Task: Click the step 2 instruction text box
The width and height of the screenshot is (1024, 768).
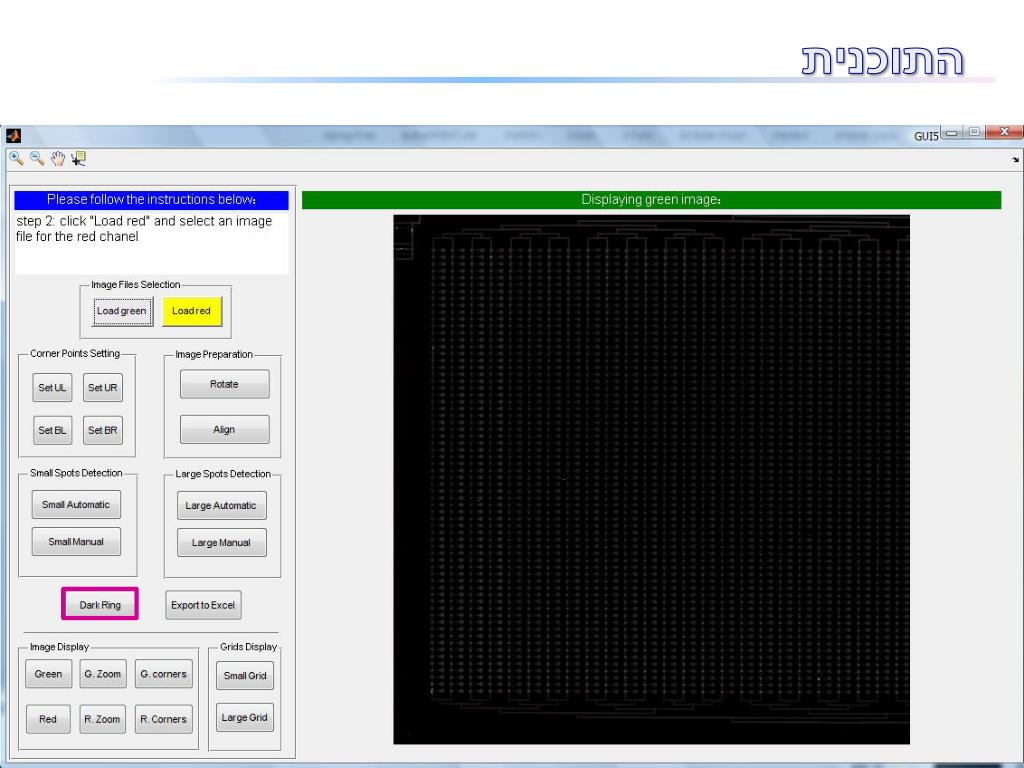Action: click(x=152, y=242)
